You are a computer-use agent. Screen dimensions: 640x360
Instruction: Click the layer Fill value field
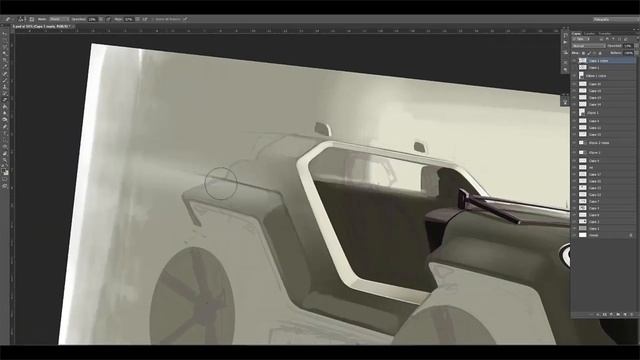pos(628,53)
